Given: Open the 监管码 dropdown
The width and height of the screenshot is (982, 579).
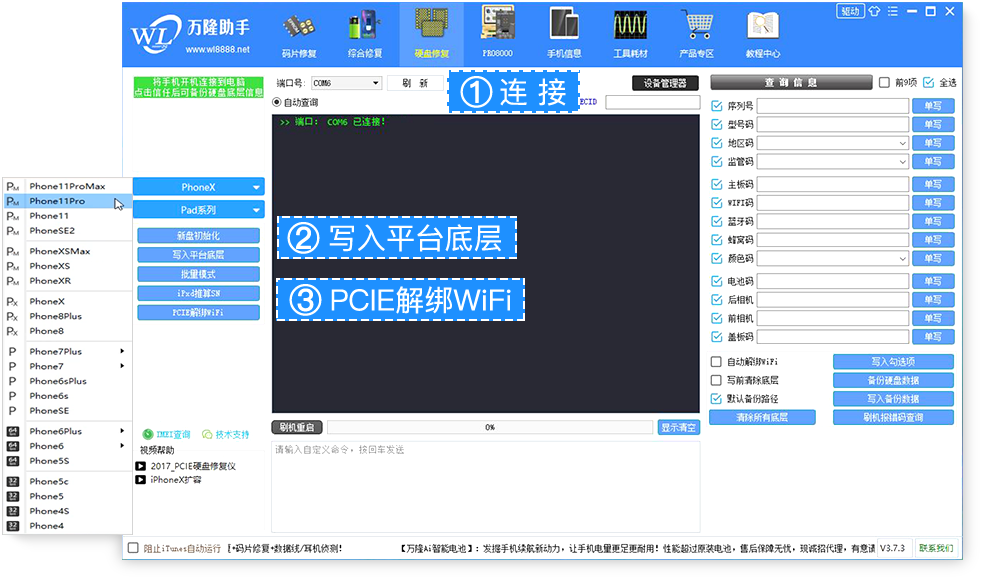Looking at the screenshot, I should 833,161.
